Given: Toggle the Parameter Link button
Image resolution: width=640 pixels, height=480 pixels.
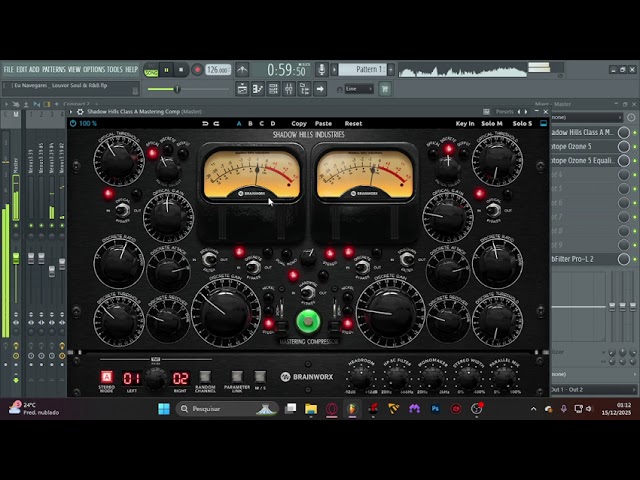Looking at the screenshot, I should [237, 377].
